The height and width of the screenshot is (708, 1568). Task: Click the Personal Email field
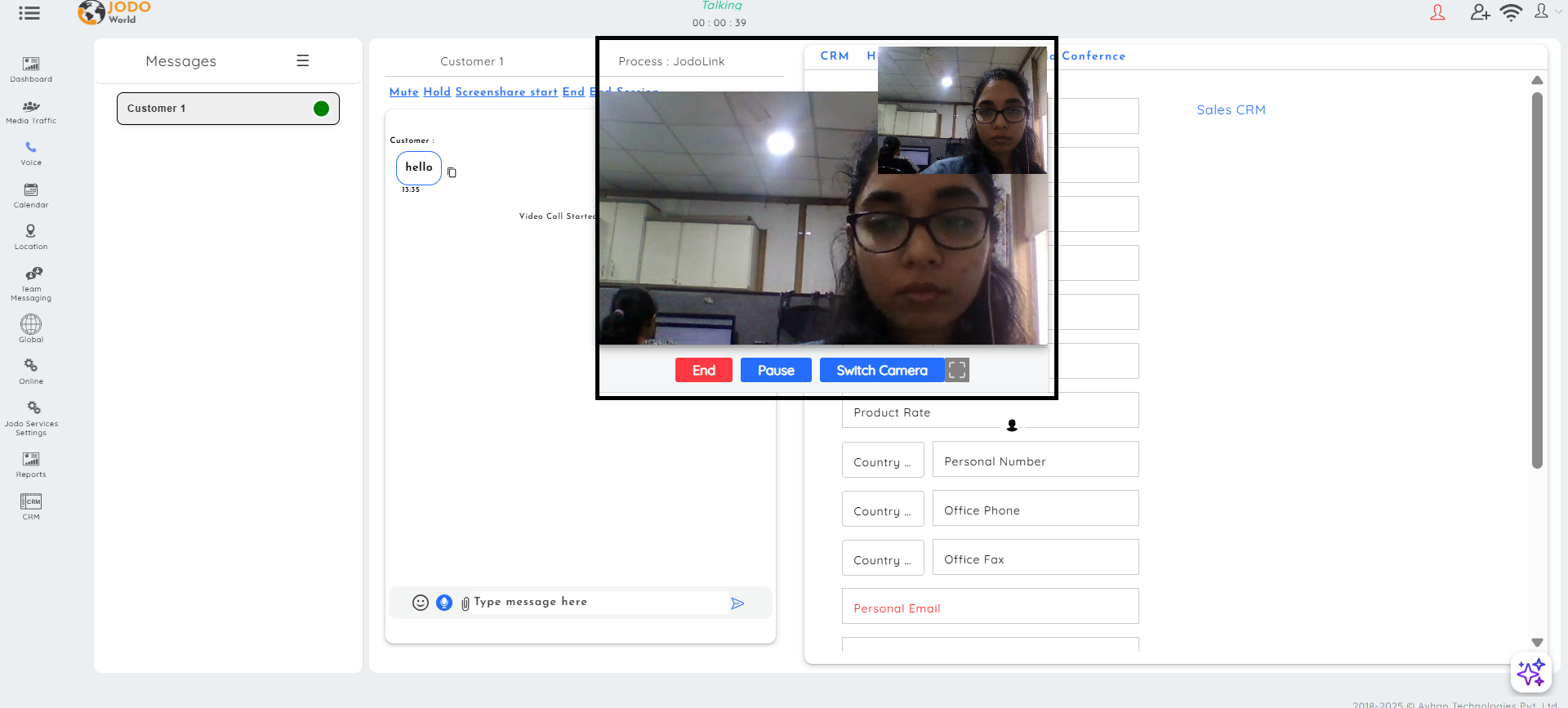click(x=991, y=607)
